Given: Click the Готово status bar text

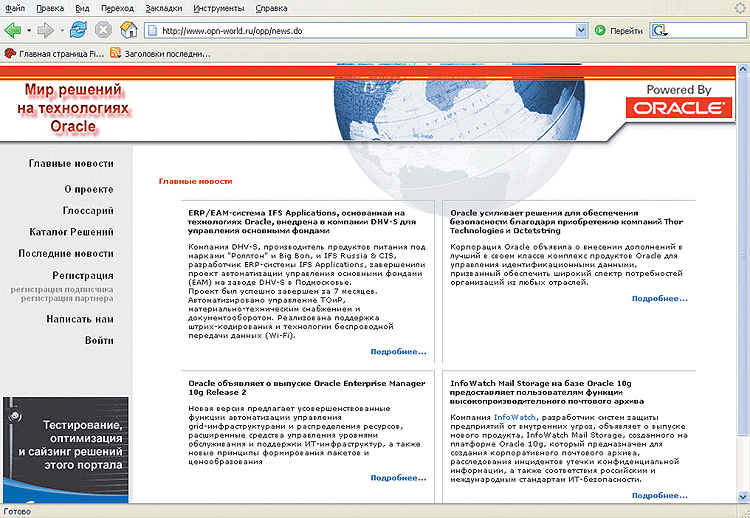Looking at the screenshot, I should point(17,512).
